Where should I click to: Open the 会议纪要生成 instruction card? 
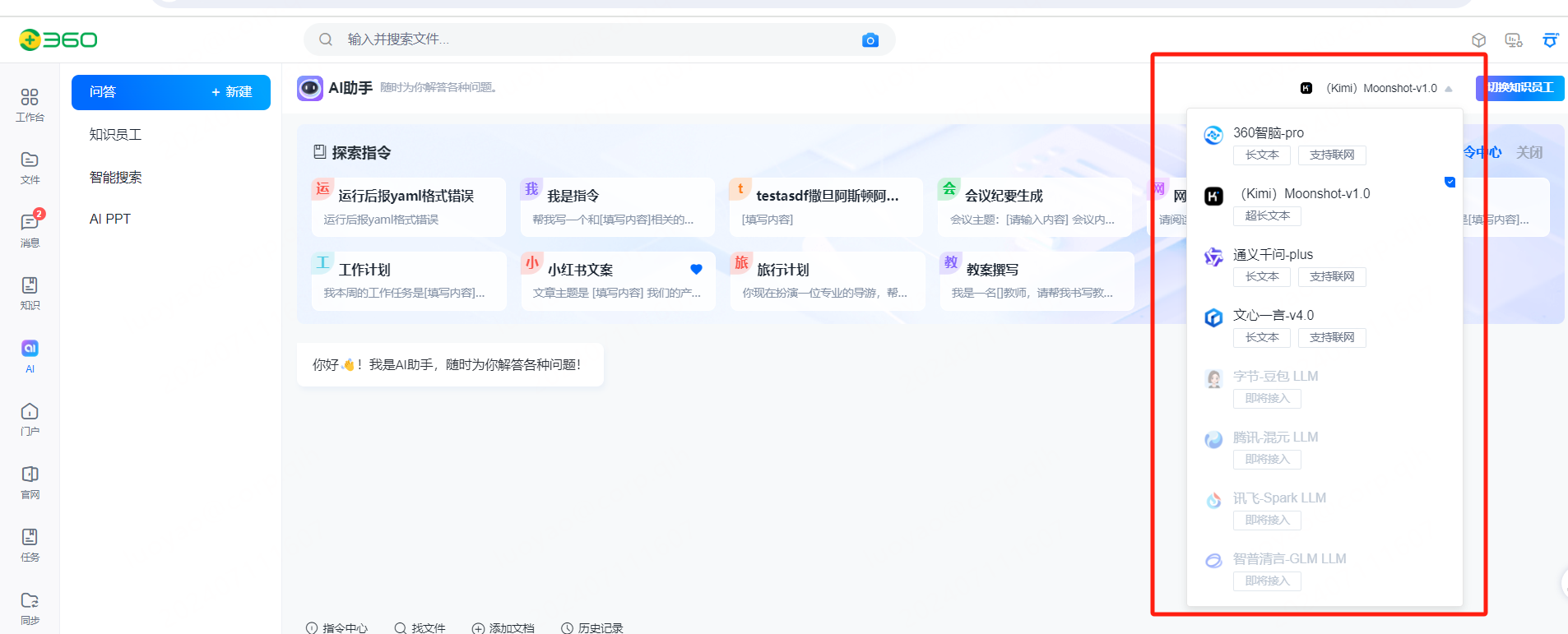point(1035,207)
